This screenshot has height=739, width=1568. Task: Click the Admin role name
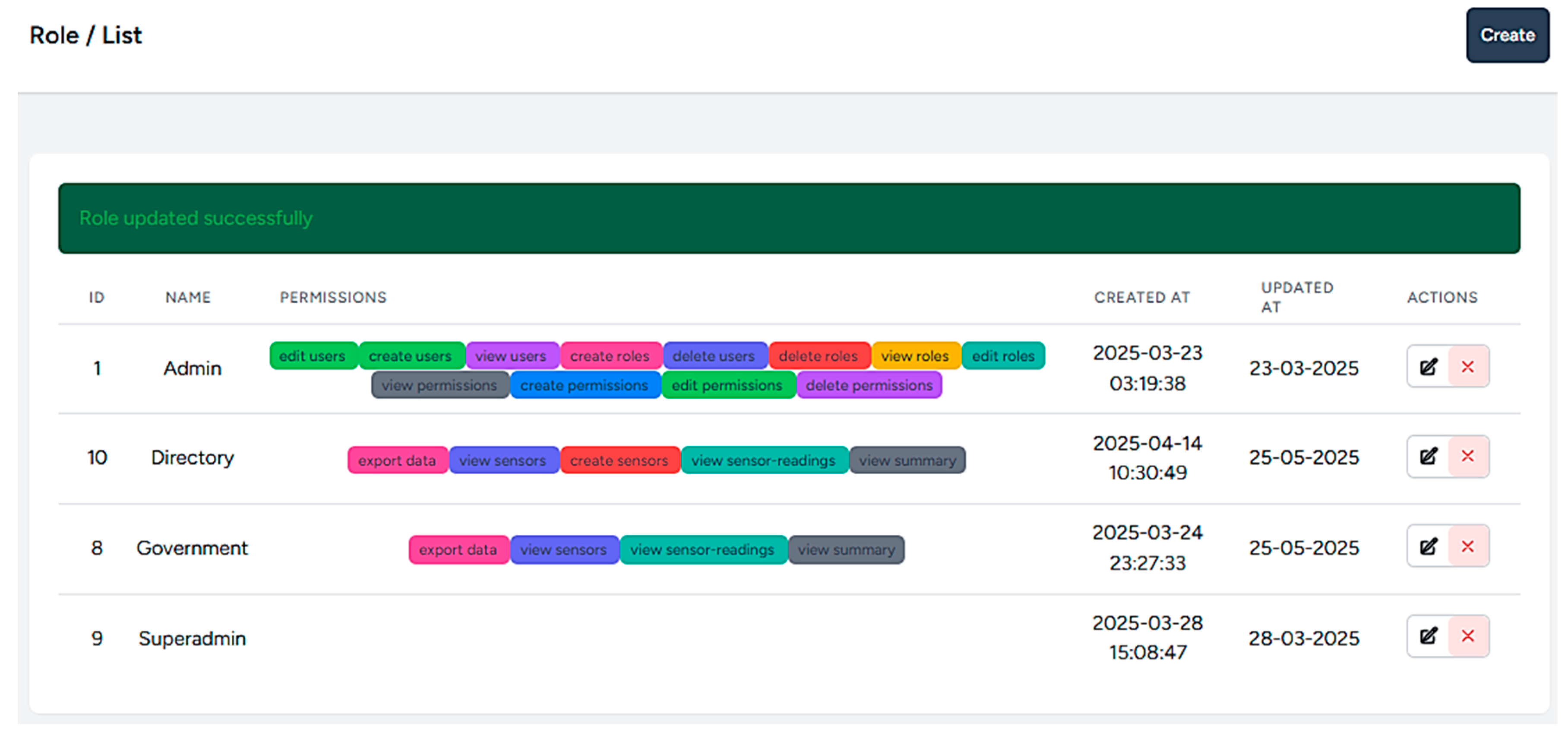[x=193, y=368]
